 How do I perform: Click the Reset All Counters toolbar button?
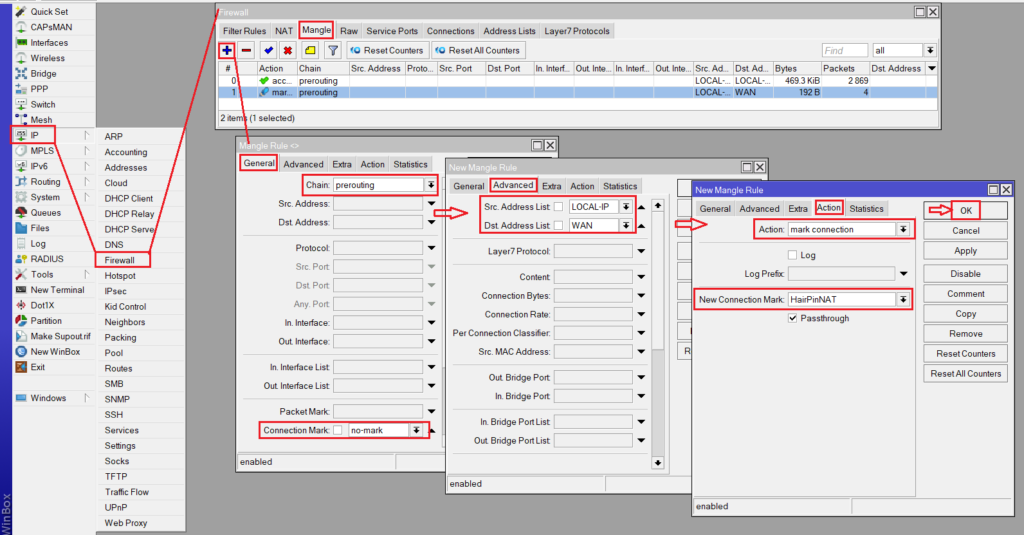(477, 50)
